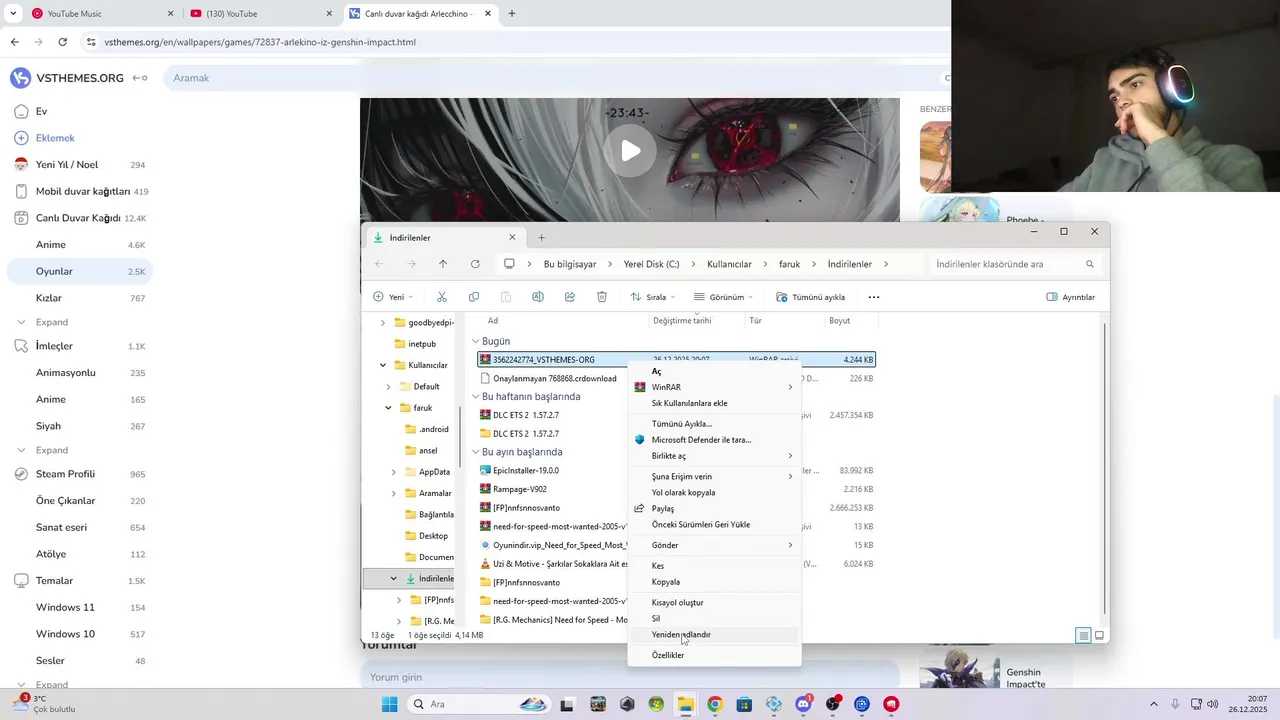Expand WinRAR submenu in context menu
1280x720 pixels.
click(x=714, y=387)
